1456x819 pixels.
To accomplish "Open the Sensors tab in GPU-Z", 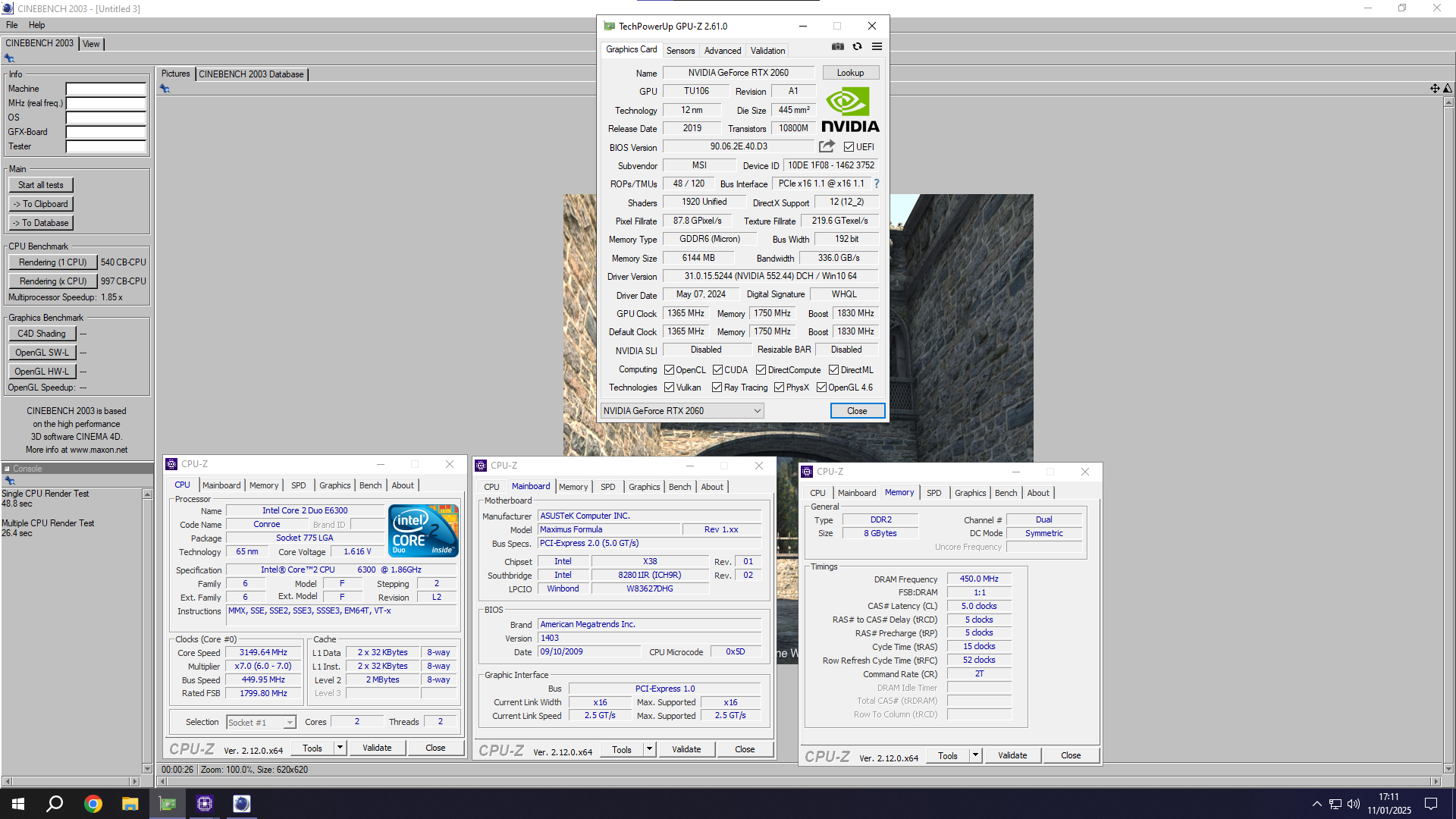I will pos(680,51).
